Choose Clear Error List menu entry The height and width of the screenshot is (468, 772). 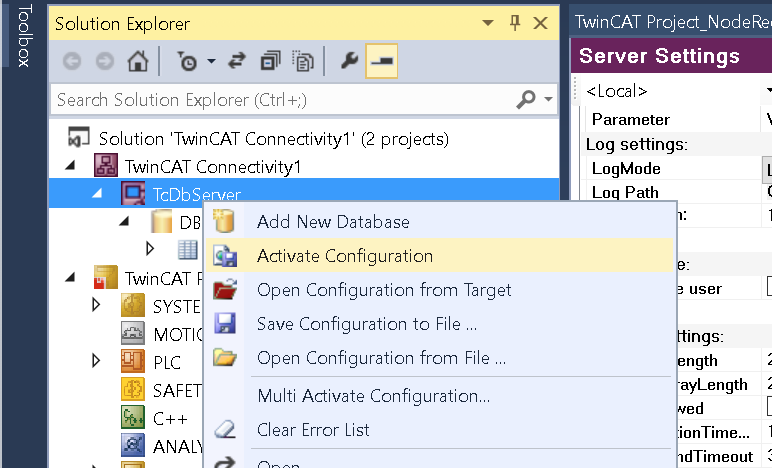[440, 430]
